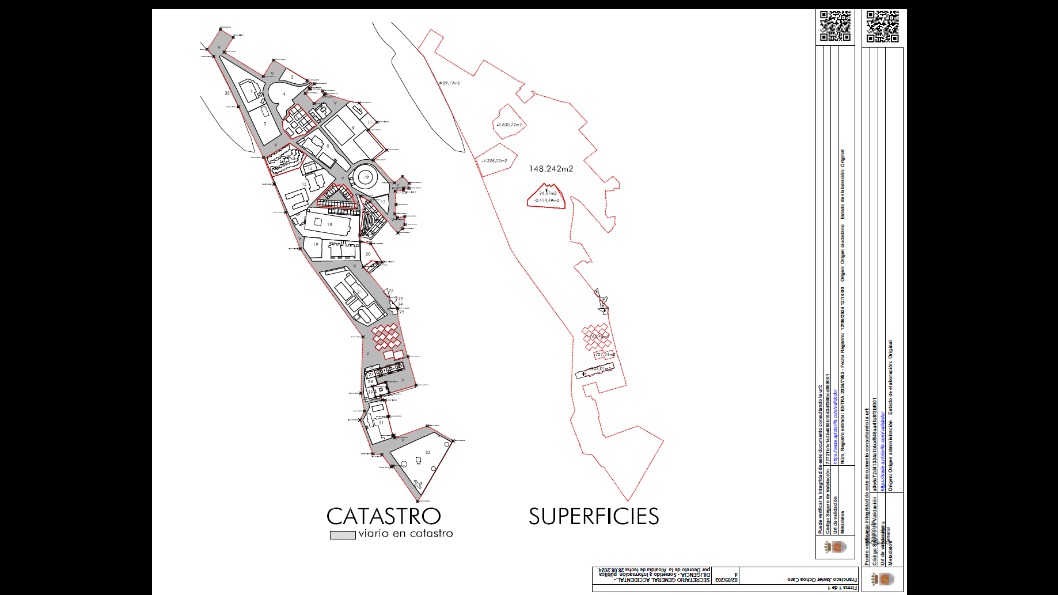Screen dimensions: 1058x595
Task: Select the small red-outlined polygon below 148.242m2
Action: tap(546, 197)
